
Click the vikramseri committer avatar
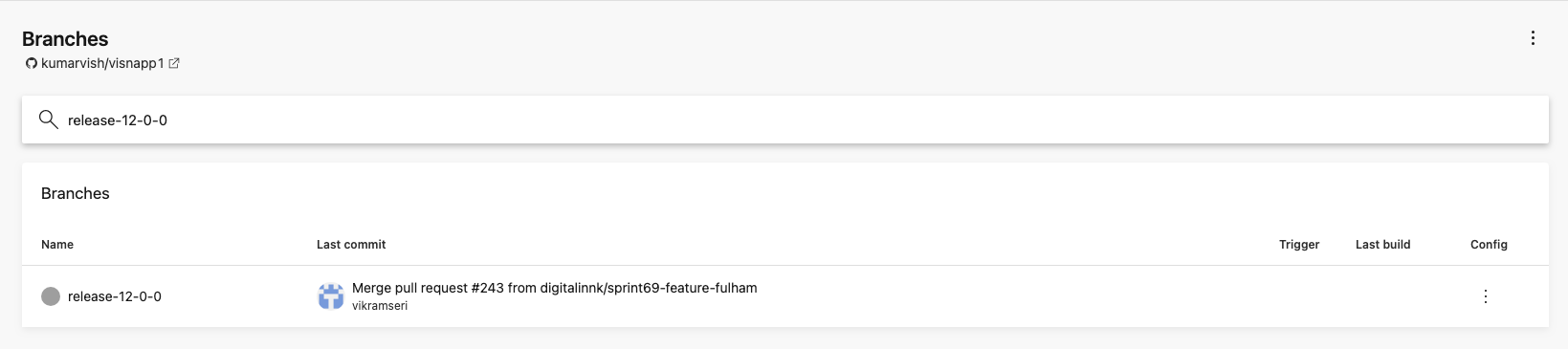[331, 296]
